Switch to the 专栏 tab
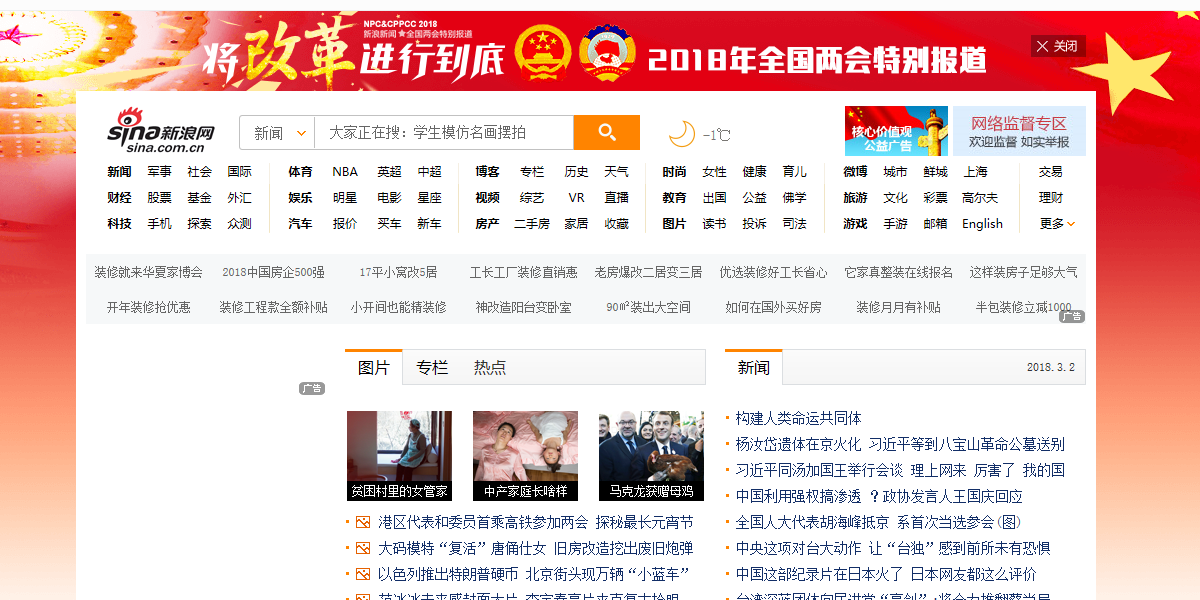Image resolution: width=1200 pixels, height=600 pixels. (432, 368)
